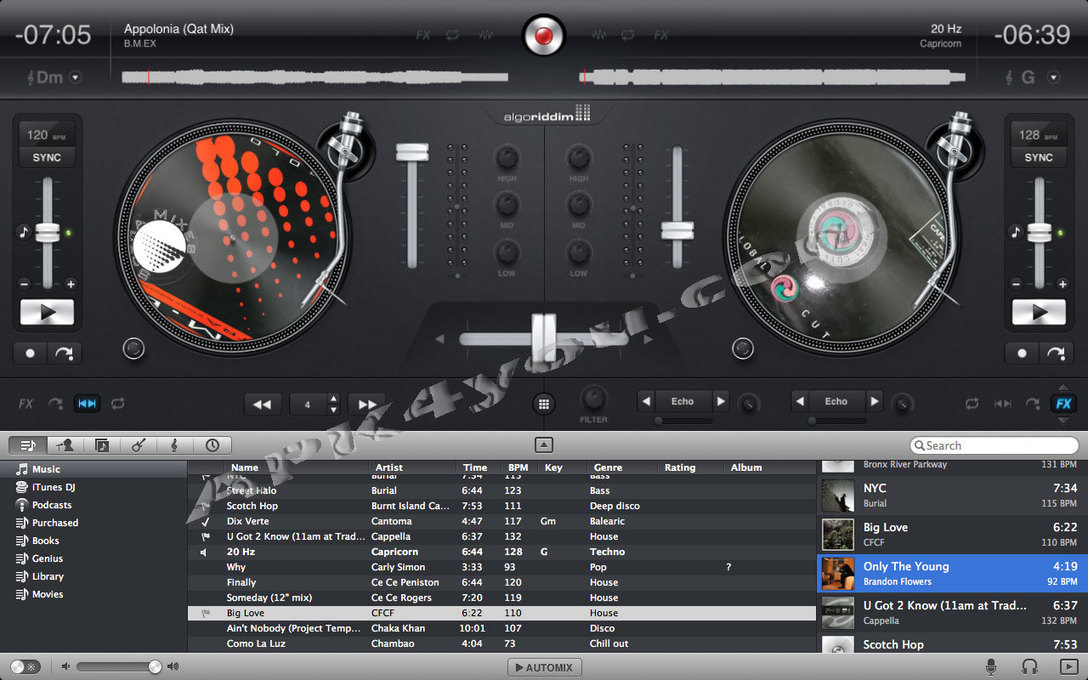Image resolution: width=1088 pixels, height=680 pixels.
Task: Switch to the Genres guitar tab
Action: point(138,445)
